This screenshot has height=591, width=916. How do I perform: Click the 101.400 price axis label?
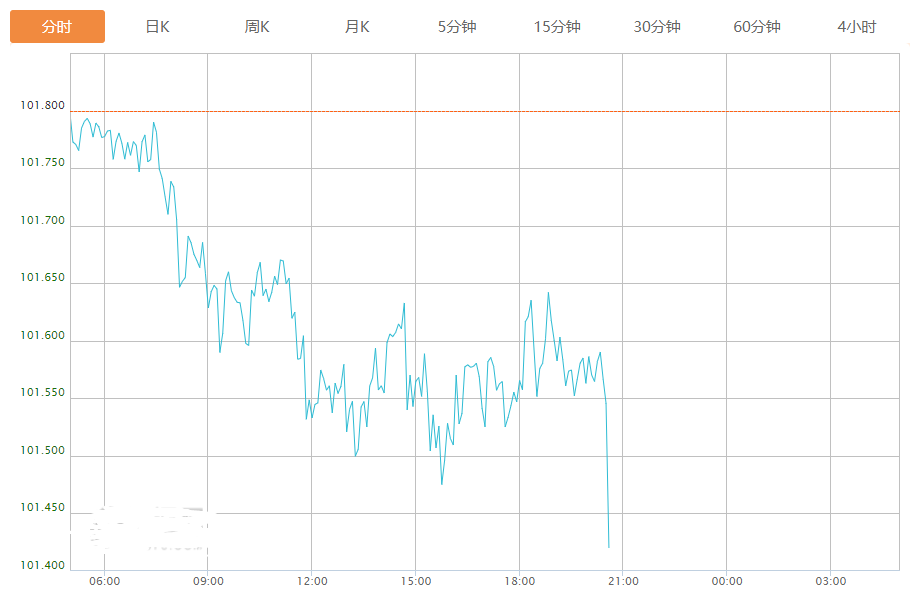42,566
